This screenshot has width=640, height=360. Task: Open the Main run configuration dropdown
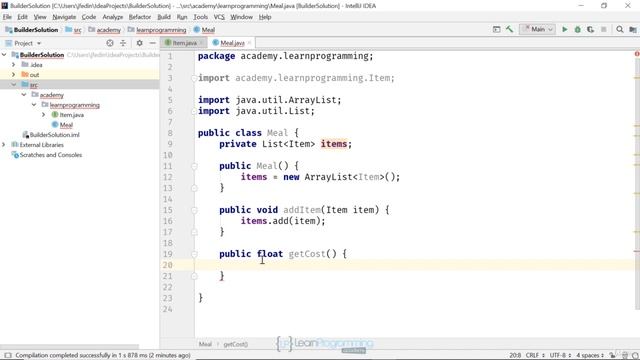pos(538,29)
